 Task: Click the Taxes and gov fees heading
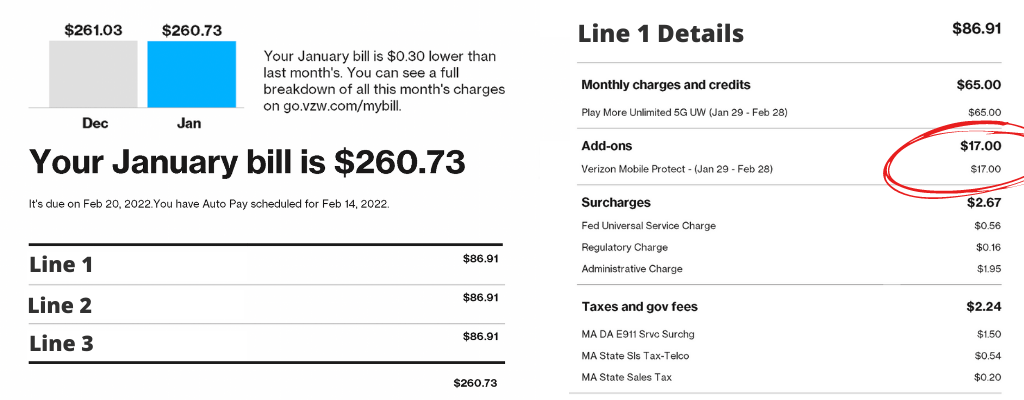[639, 307]
